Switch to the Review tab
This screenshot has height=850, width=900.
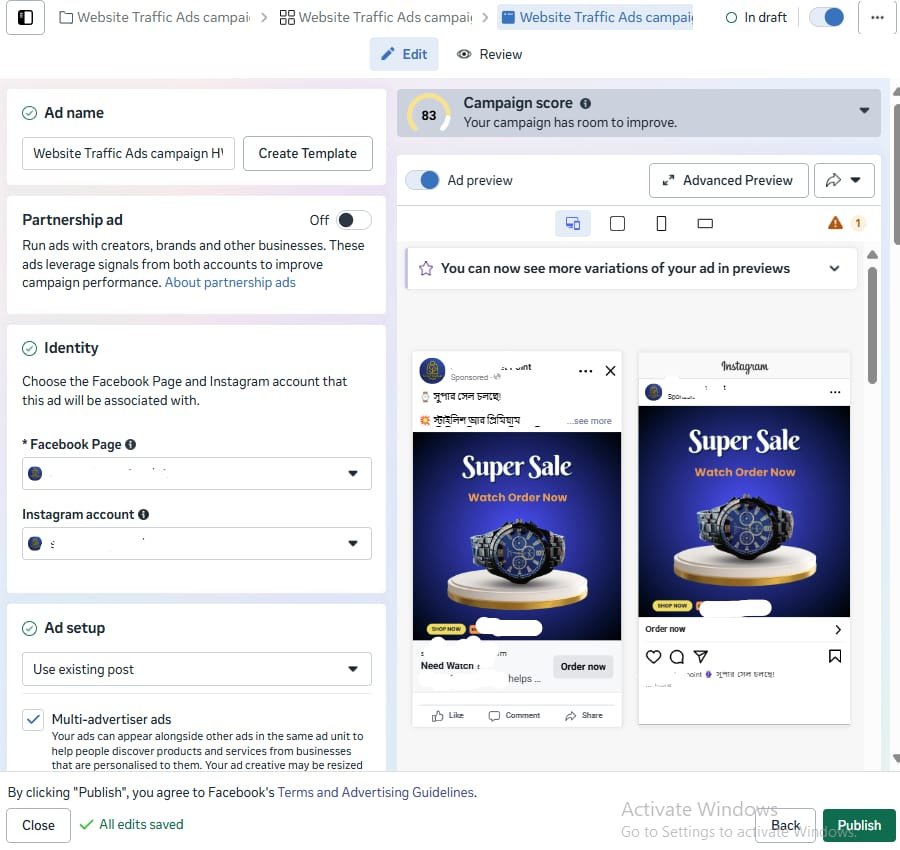[x=489, y=54]
